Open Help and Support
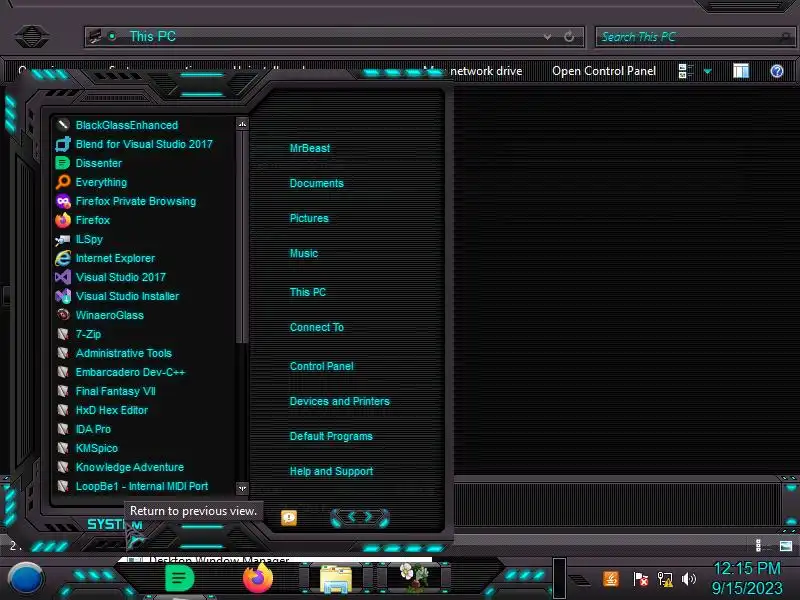Viewport: 800px width, 600px height. click(x=331, y=471)
